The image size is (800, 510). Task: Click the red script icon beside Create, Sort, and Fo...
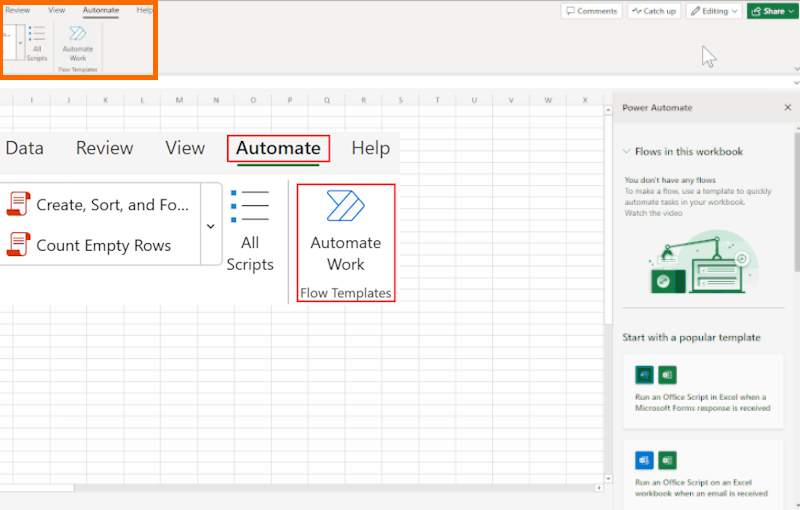18,203
